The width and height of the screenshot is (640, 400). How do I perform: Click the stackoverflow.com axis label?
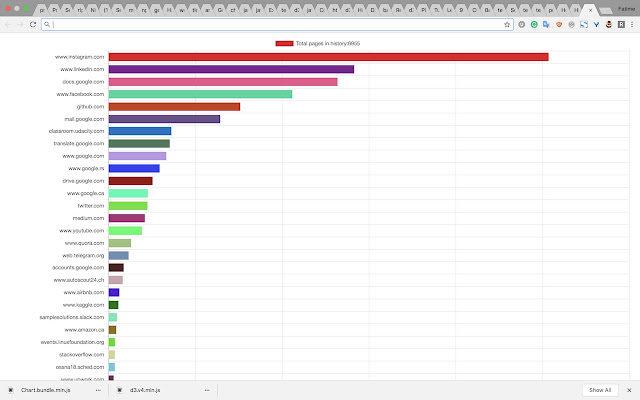point(81,355)
